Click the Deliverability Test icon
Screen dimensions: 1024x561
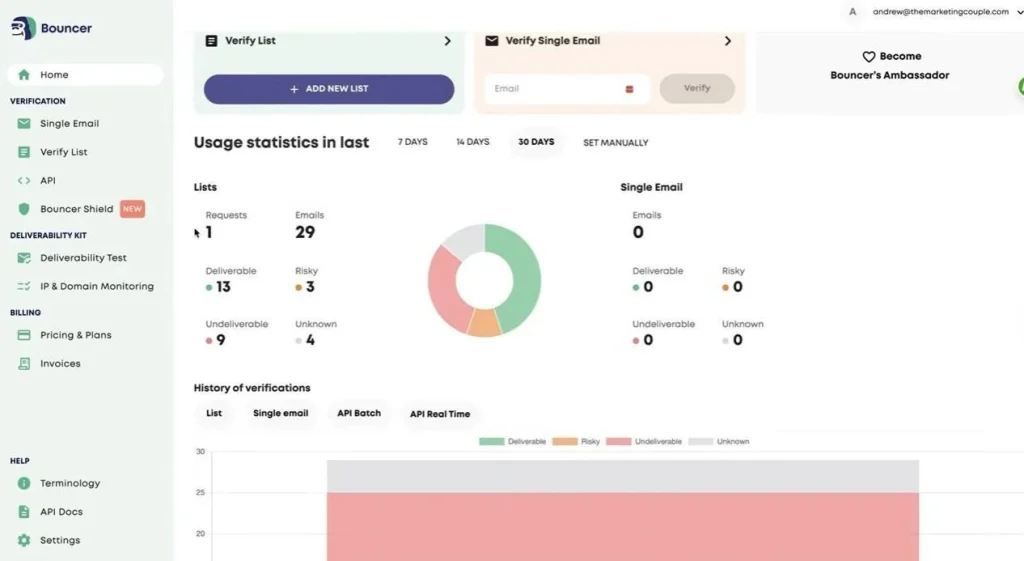(x=24, y=258)
